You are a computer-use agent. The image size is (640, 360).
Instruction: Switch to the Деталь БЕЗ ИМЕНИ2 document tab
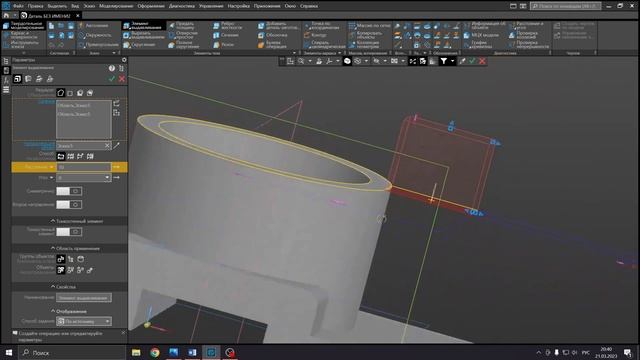tap(49, 16)
